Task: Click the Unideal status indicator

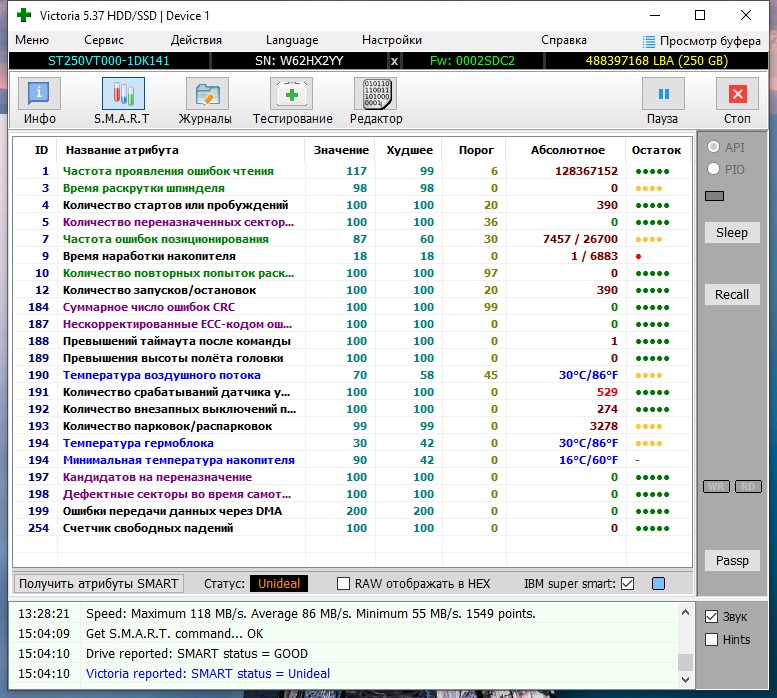Action: tap(279, 584)
